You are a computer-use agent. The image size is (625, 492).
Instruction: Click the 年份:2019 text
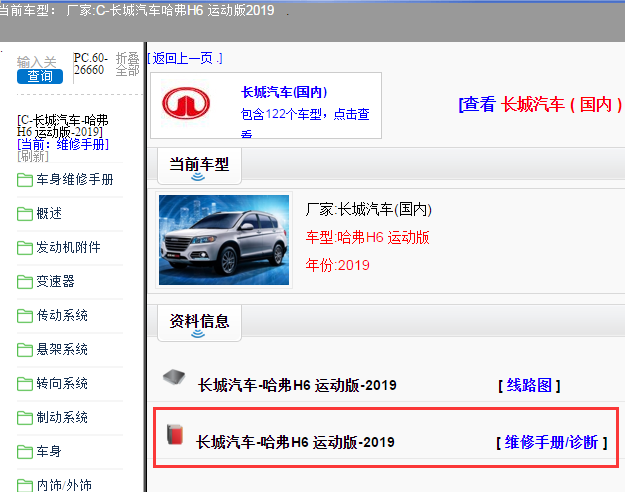338,265
